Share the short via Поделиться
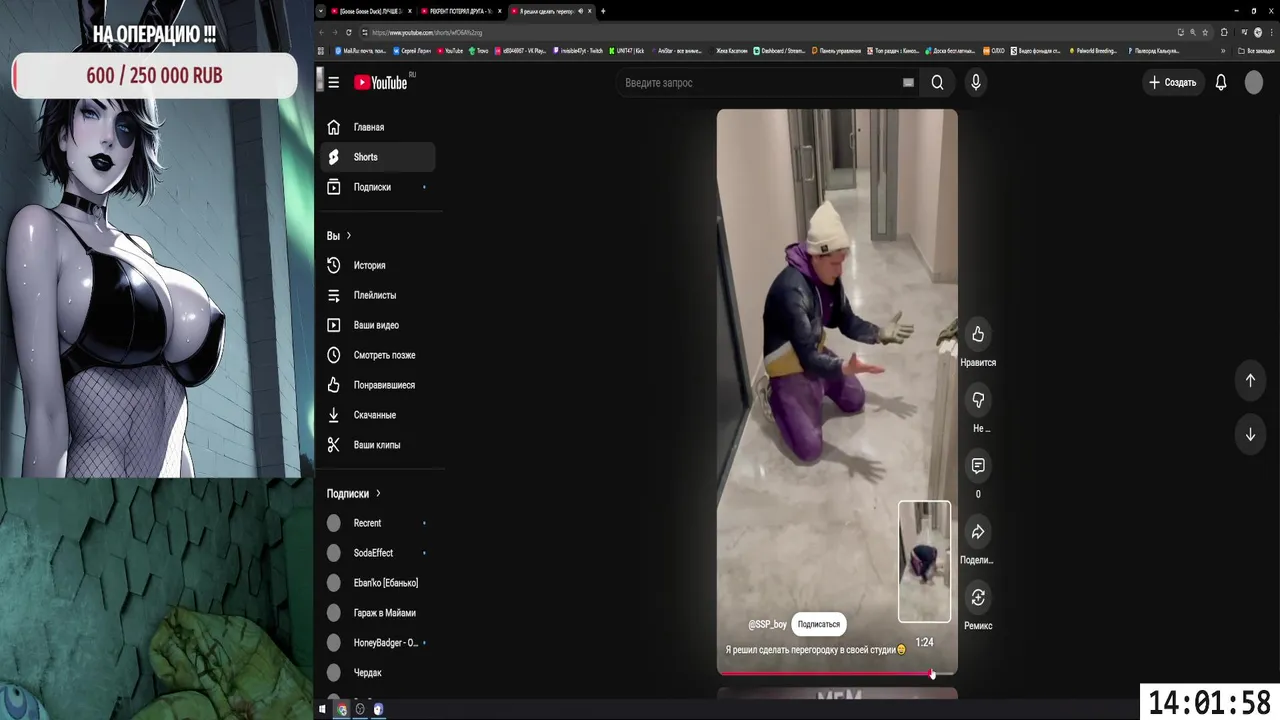1280x720 pixels. (978, 532)
